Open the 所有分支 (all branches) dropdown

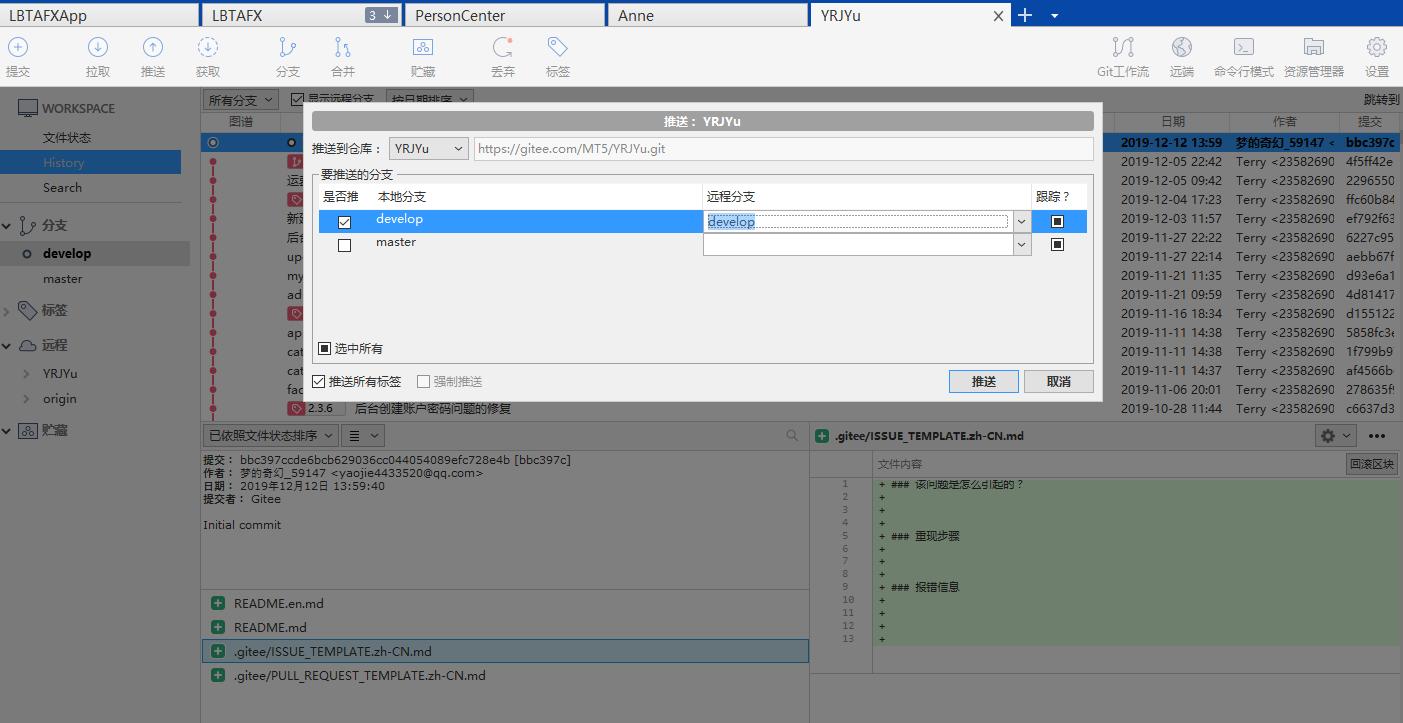click(x=241, y=100)
